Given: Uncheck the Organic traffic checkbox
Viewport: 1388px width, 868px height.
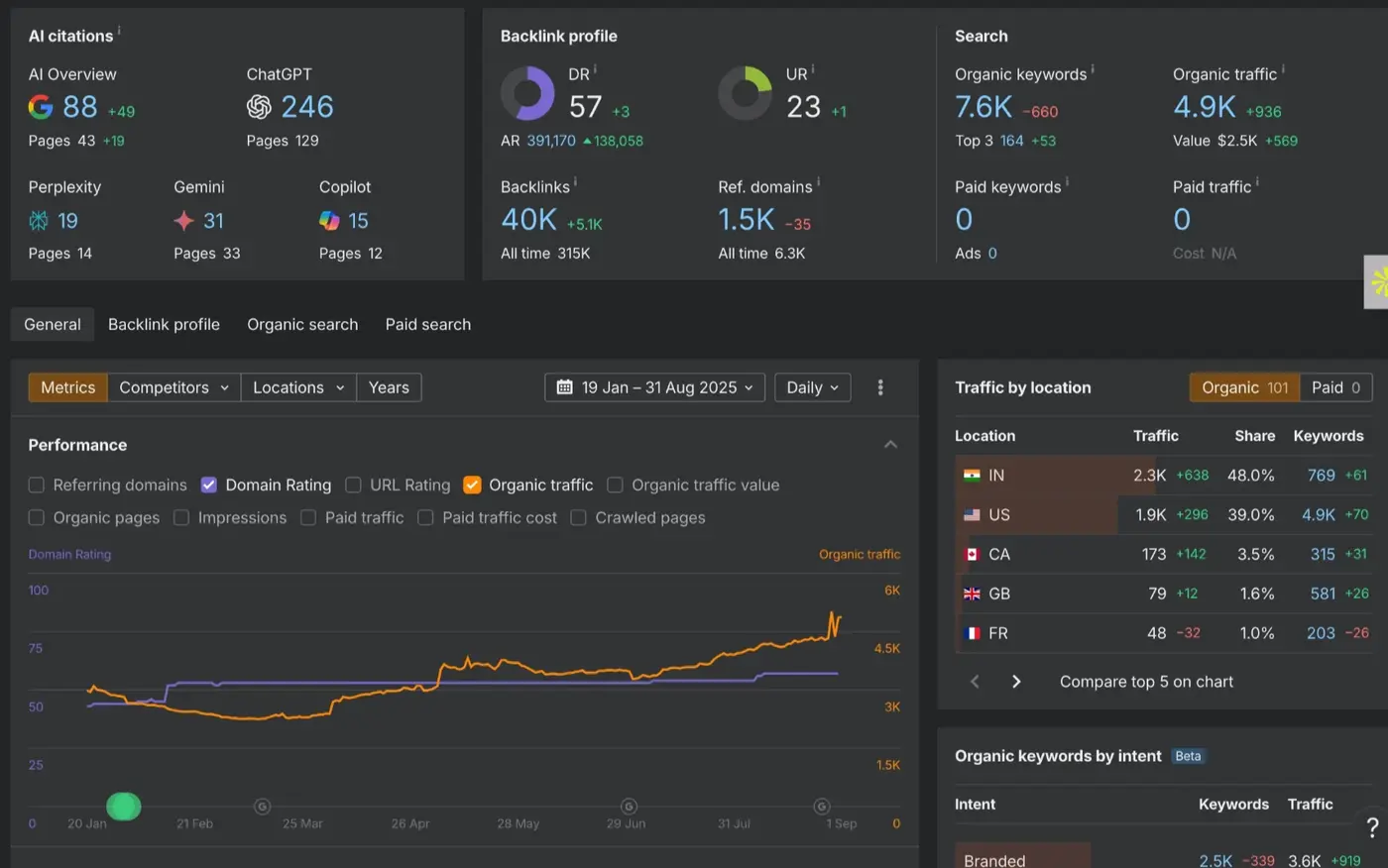Looking at the screenshot, I should pos(472,485).
